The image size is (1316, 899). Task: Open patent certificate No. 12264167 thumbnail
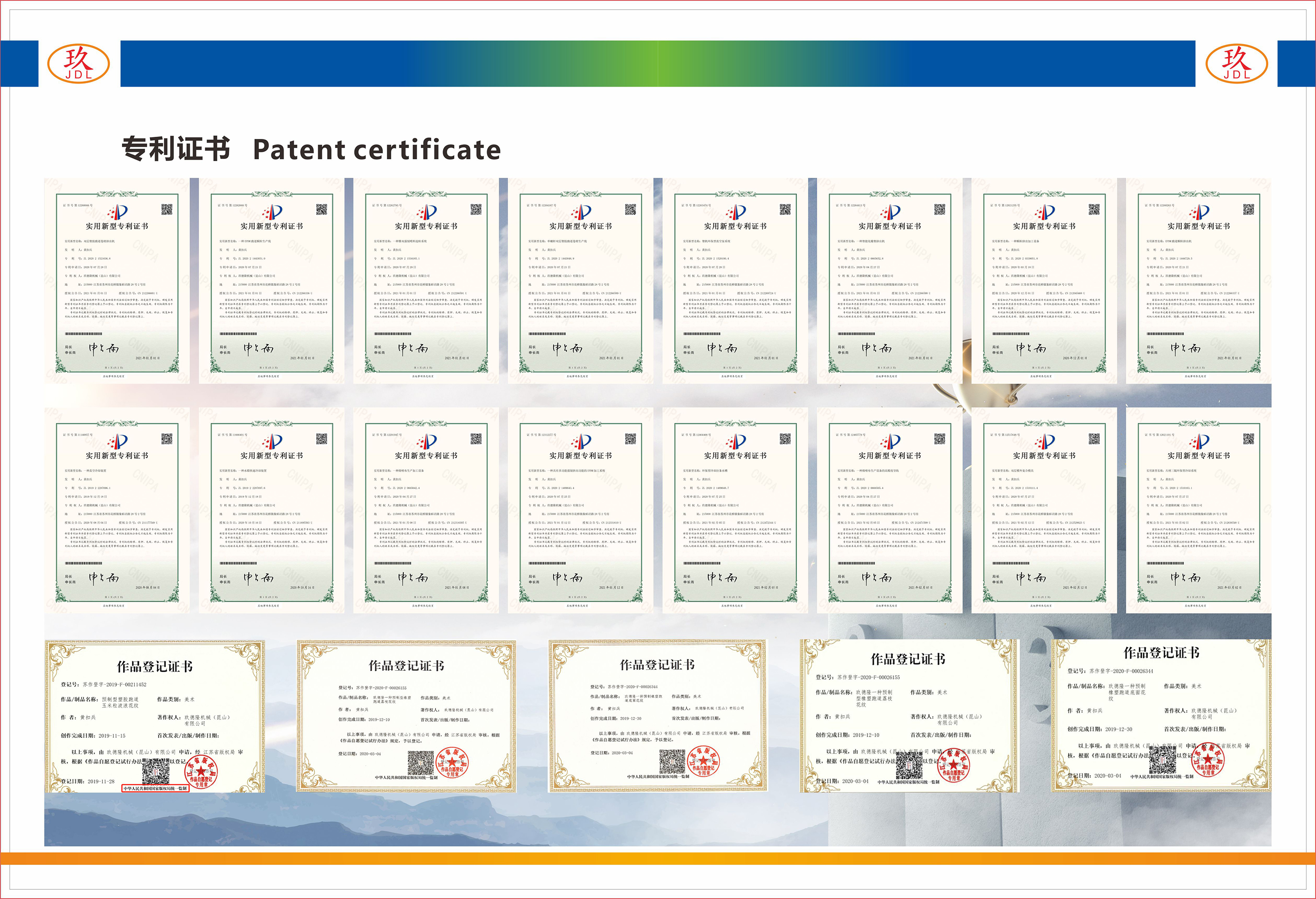point(580,281)
